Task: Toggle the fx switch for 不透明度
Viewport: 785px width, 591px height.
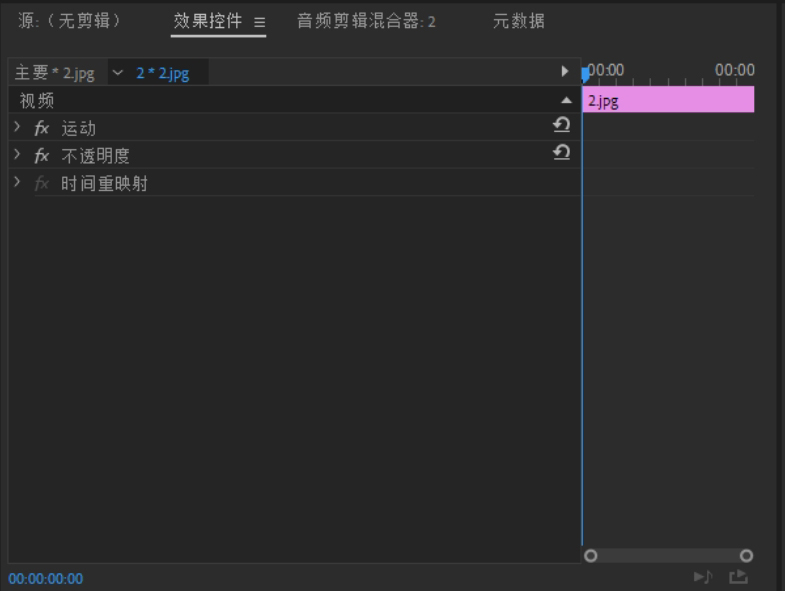Action: [x=42, y=156]
